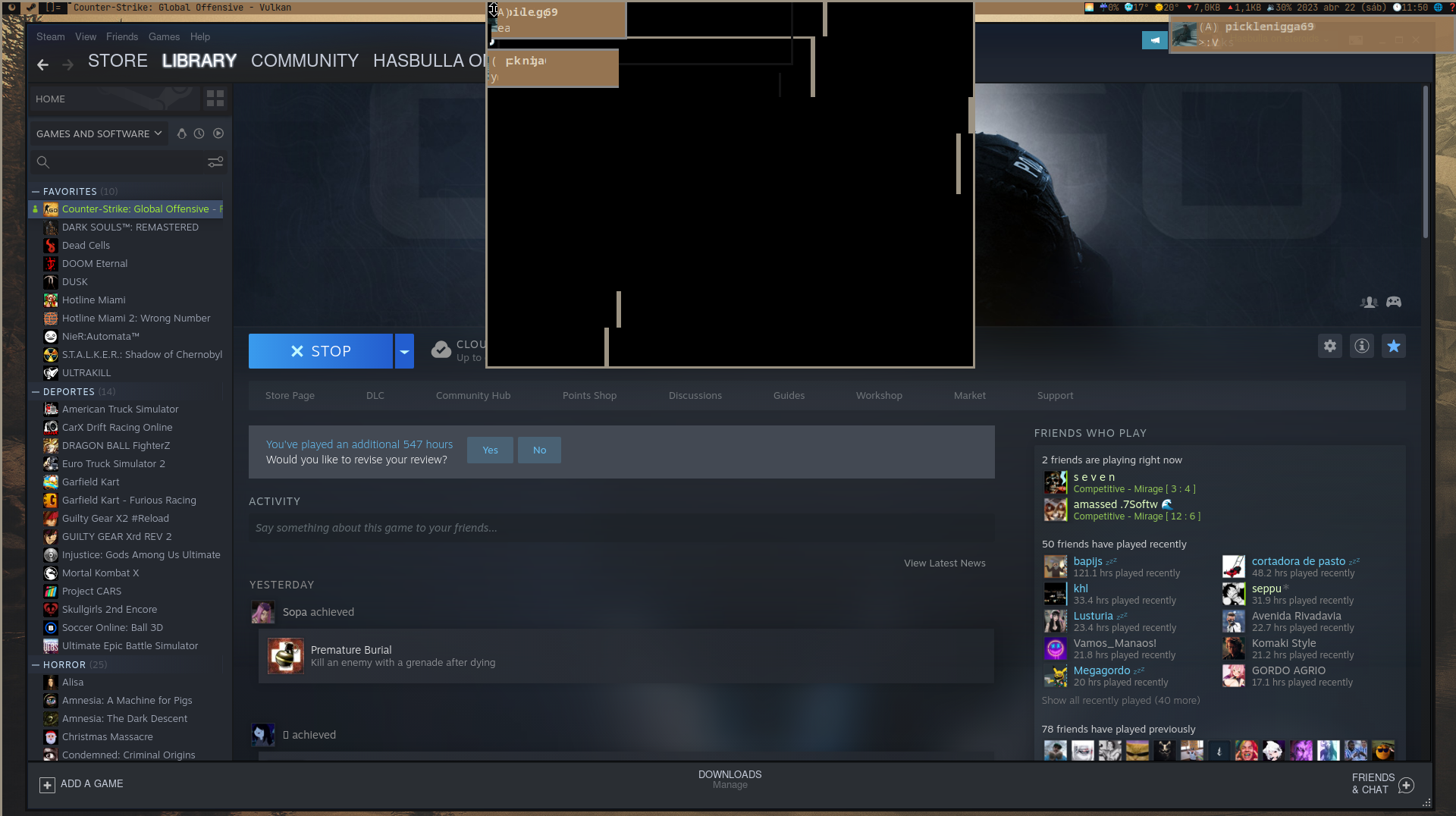Open game settings via the gear icon
The height and width of the screenshot is (816, 1456).
tap(1329, 346)
